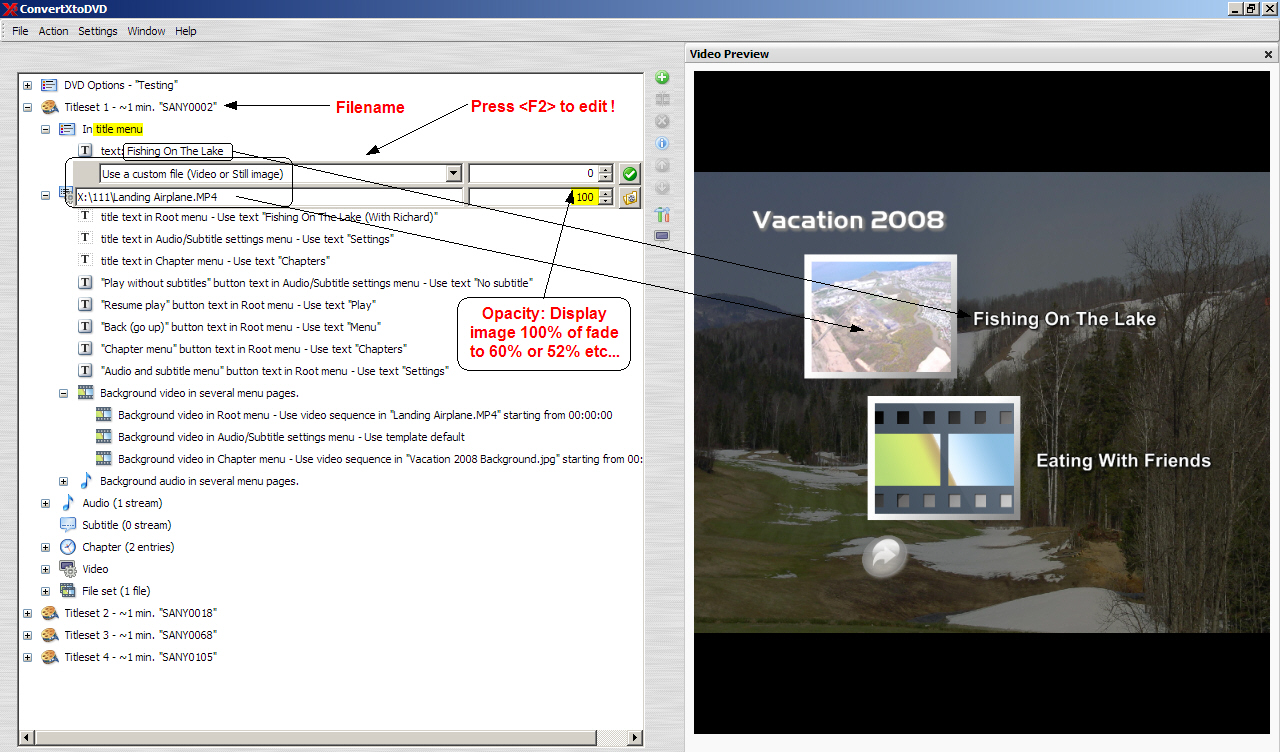The height and width of the screenshot is (752, 1280).
Task: Click Fishing On The Lake title in preview
Action: (1064, 319)
